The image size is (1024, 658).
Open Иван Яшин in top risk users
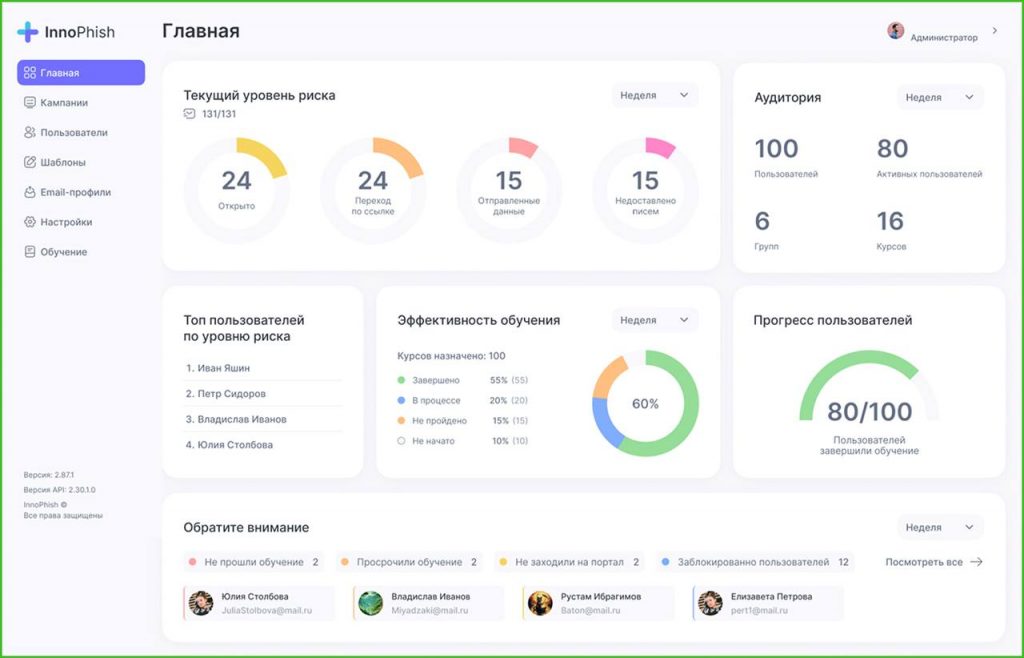coord(223,368)
